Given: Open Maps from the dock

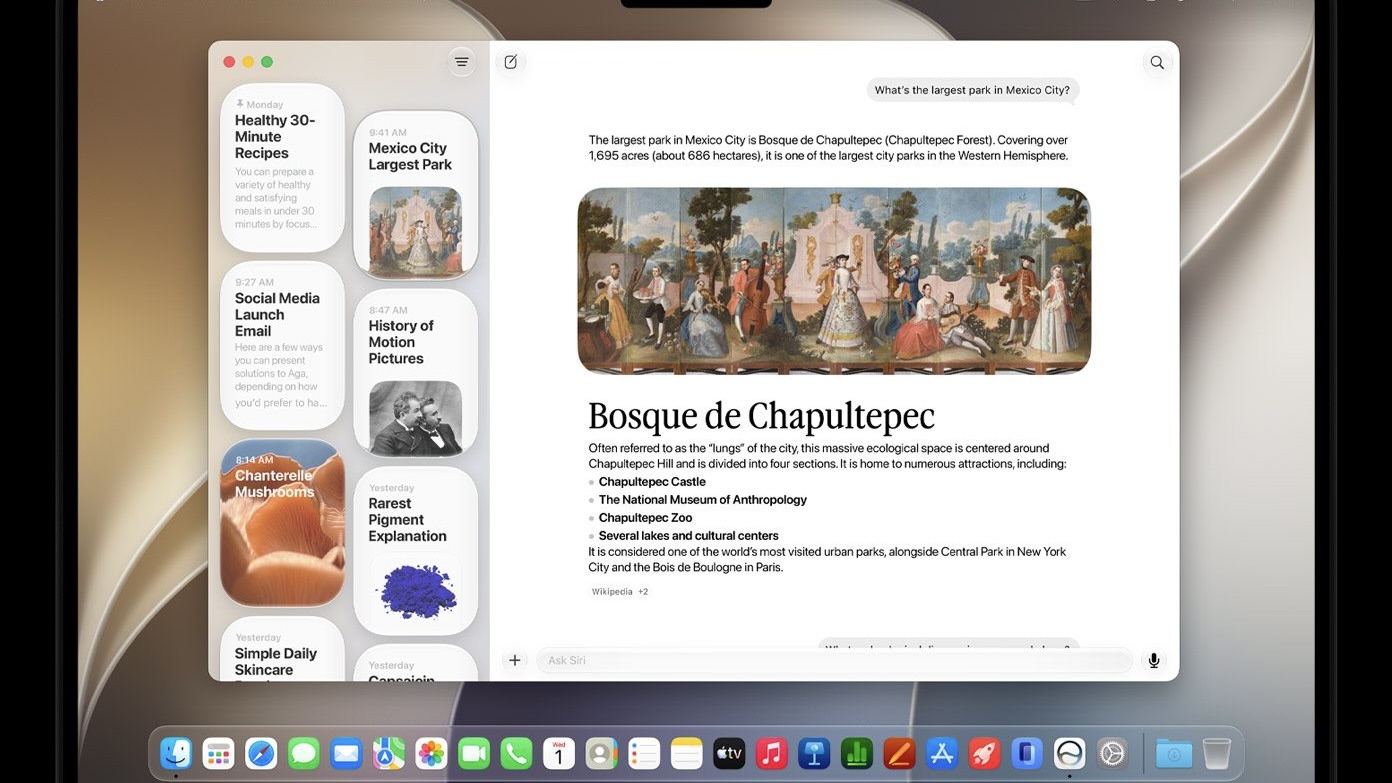Looking at the screenshot, I should pyautogui.click(x=389, y=753).
